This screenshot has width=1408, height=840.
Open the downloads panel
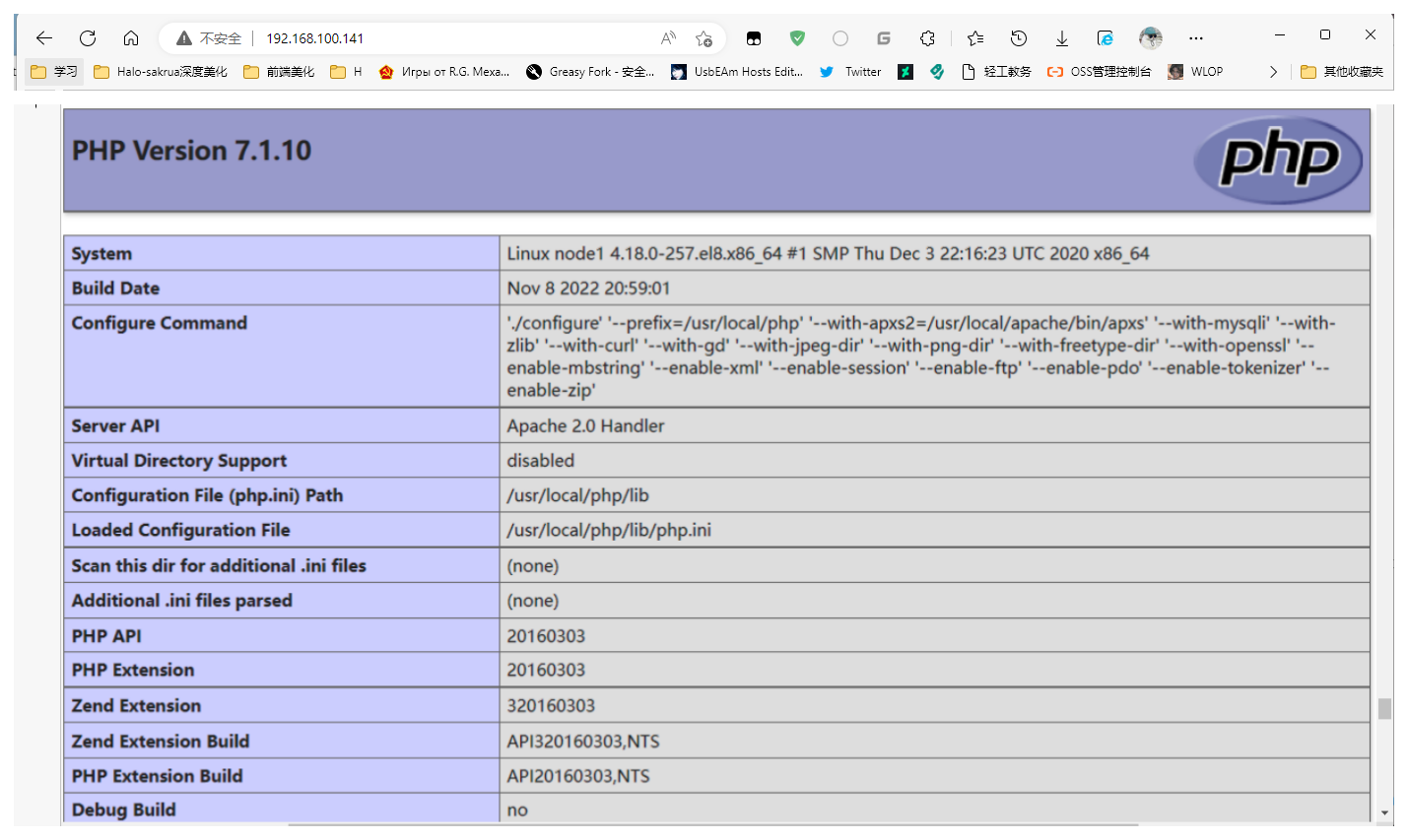[x=1062, y=38]
